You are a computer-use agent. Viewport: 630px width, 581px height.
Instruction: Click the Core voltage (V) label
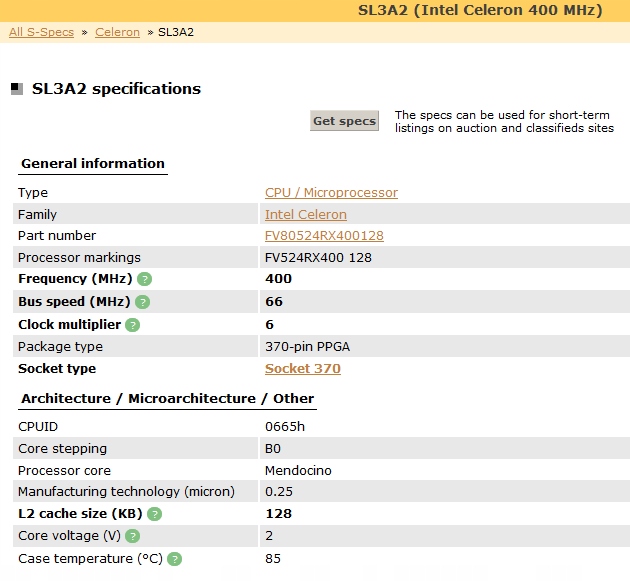pos(70,536)
